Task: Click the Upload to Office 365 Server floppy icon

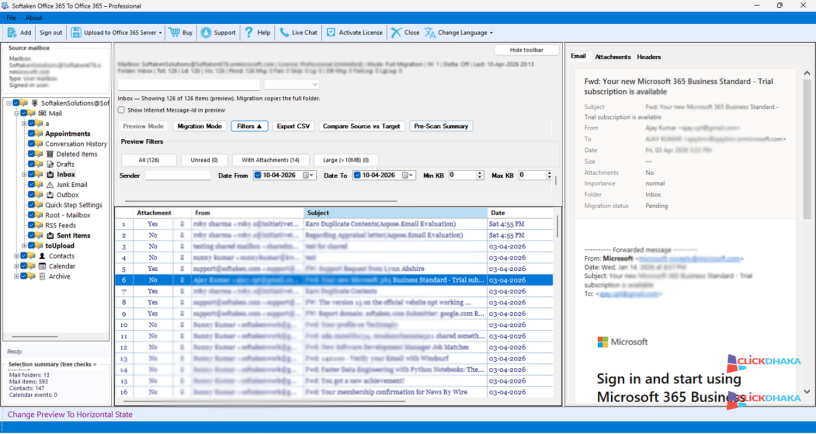Action: (76, 32)
